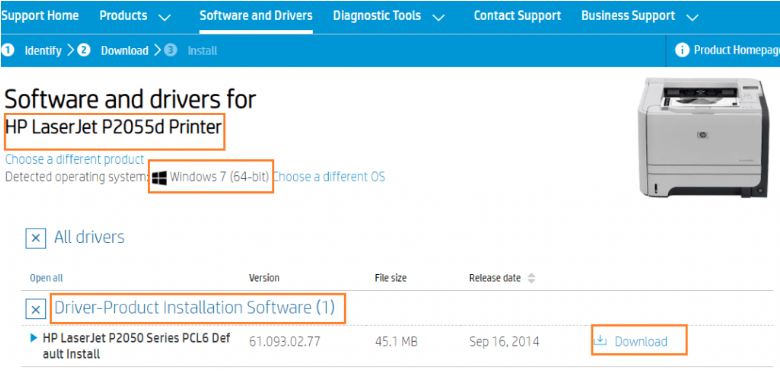Image resolution: width=780 pixels, height=377 pixels.
Task: Click HP LaserJet P2050 Series PCL6 driver name
Action: pos(137,346)
